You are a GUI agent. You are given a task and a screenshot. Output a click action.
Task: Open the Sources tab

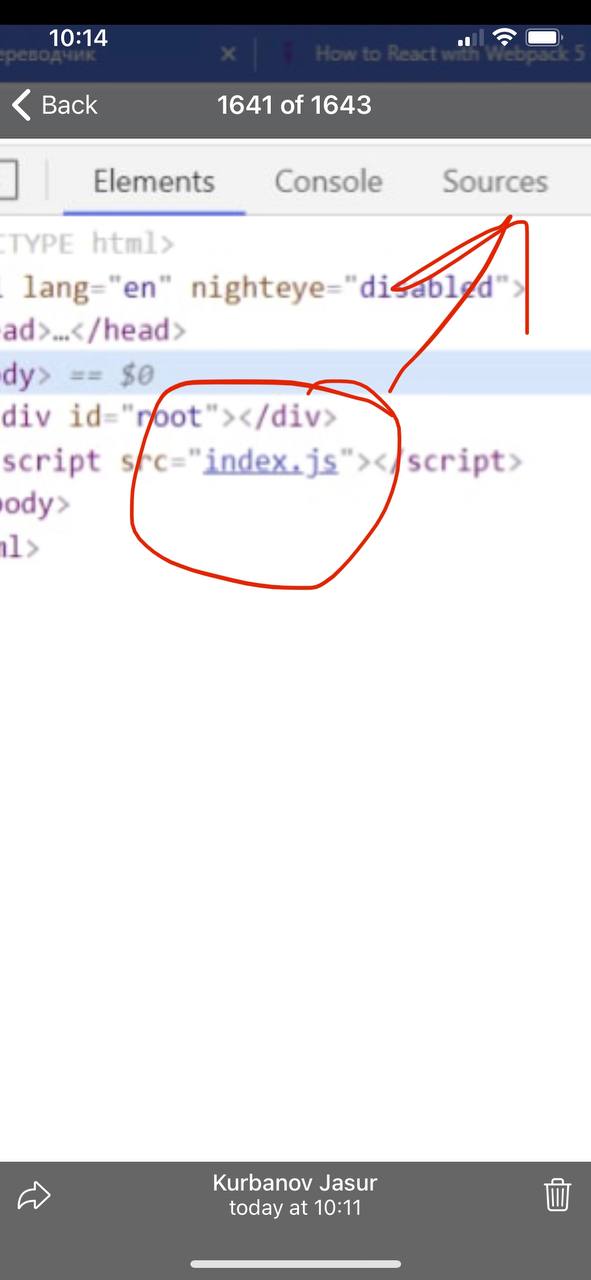(495, 182)
